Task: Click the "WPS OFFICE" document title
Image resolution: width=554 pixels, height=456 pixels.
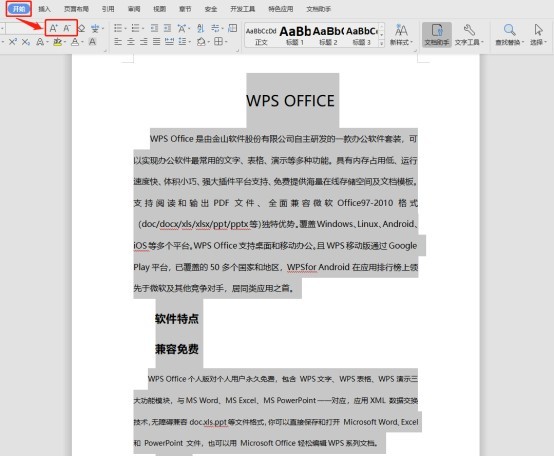Action: 290,101
